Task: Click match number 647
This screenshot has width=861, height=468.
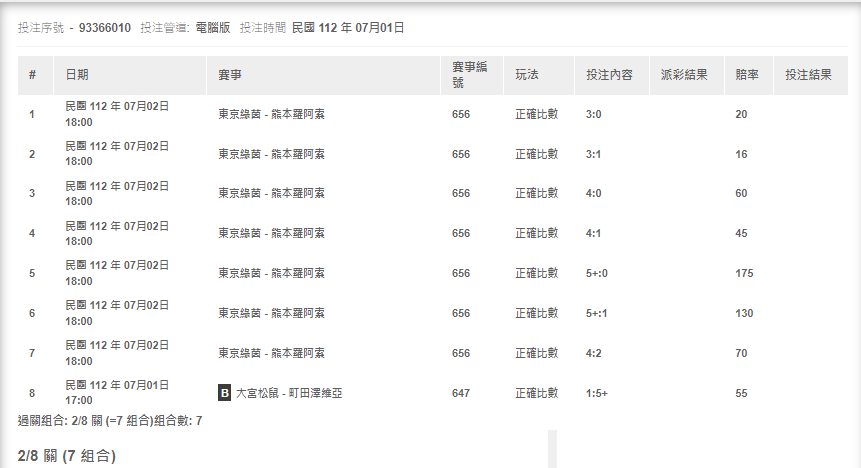Action: point(461,393)
